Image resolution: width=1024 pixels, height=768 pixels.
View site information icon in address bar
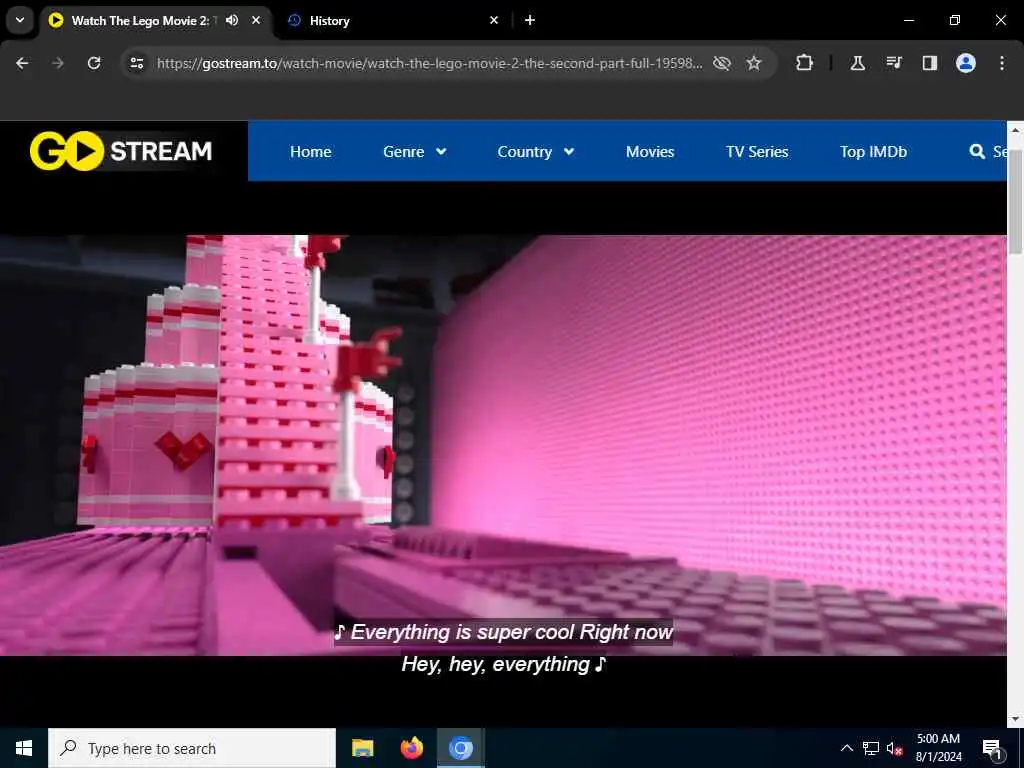pos(136,63)
